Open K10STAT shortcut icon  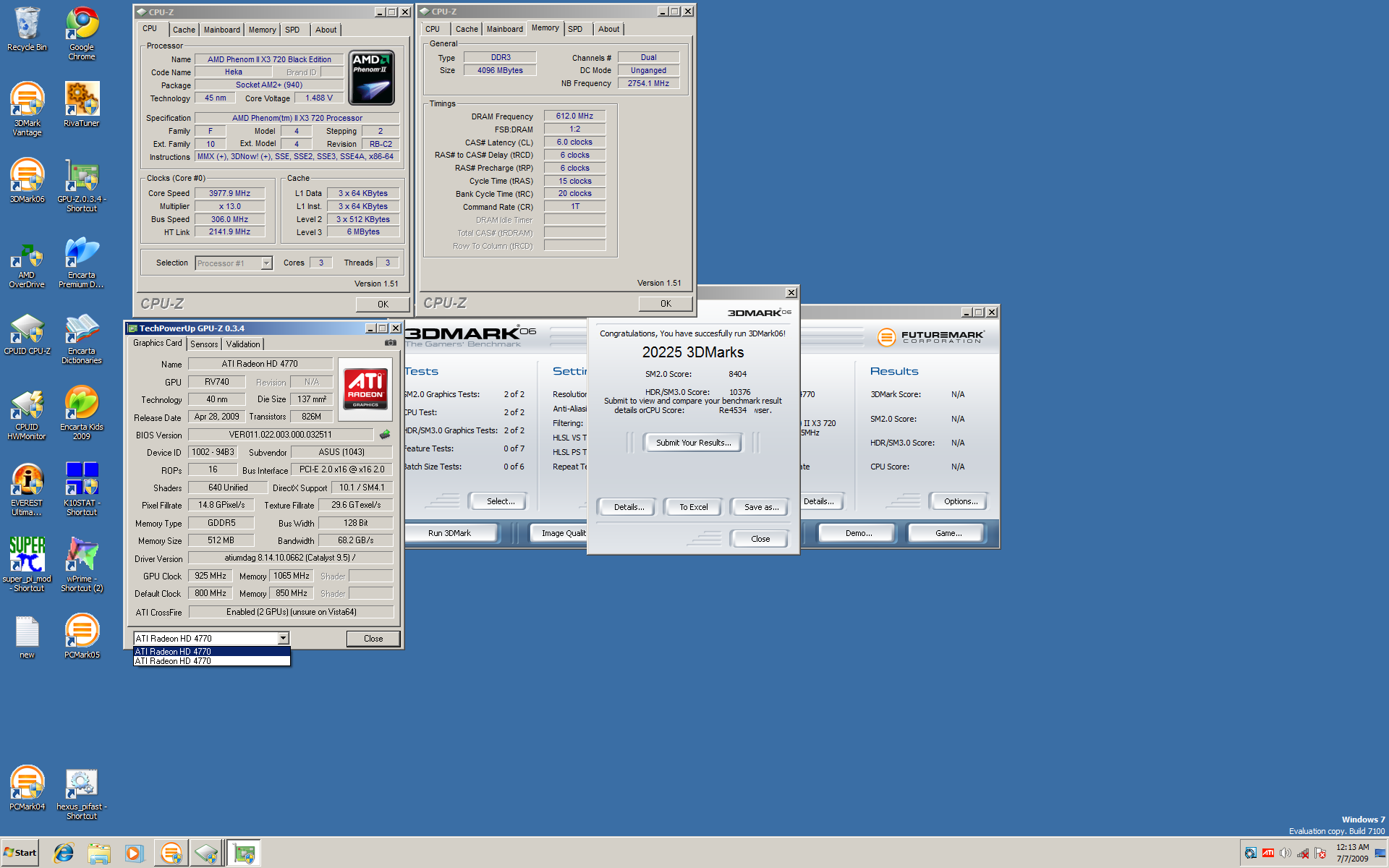point(82,489)
